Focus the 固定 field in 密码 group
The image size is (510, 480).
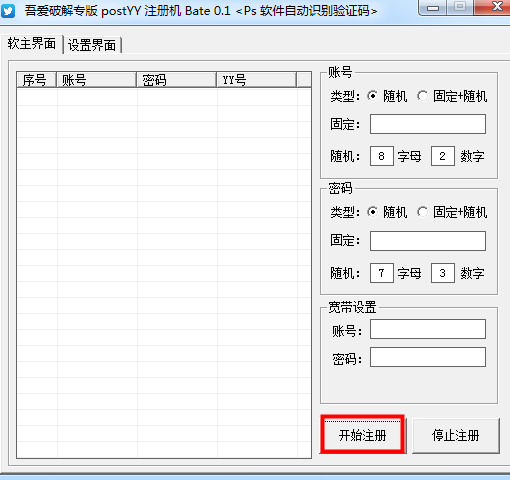pos(428,241)
